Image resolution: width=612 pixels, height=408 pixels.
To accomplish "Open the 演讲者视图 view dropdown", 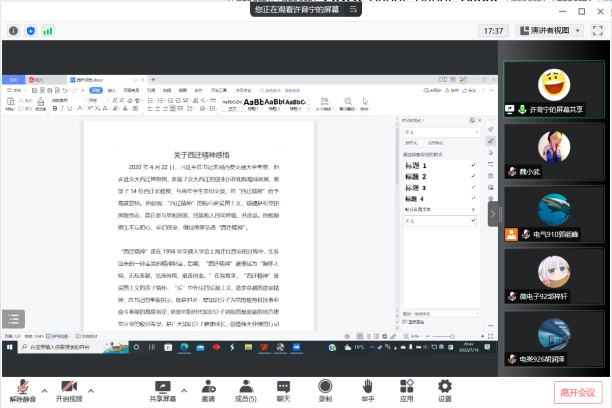I will tap(550, 30).
